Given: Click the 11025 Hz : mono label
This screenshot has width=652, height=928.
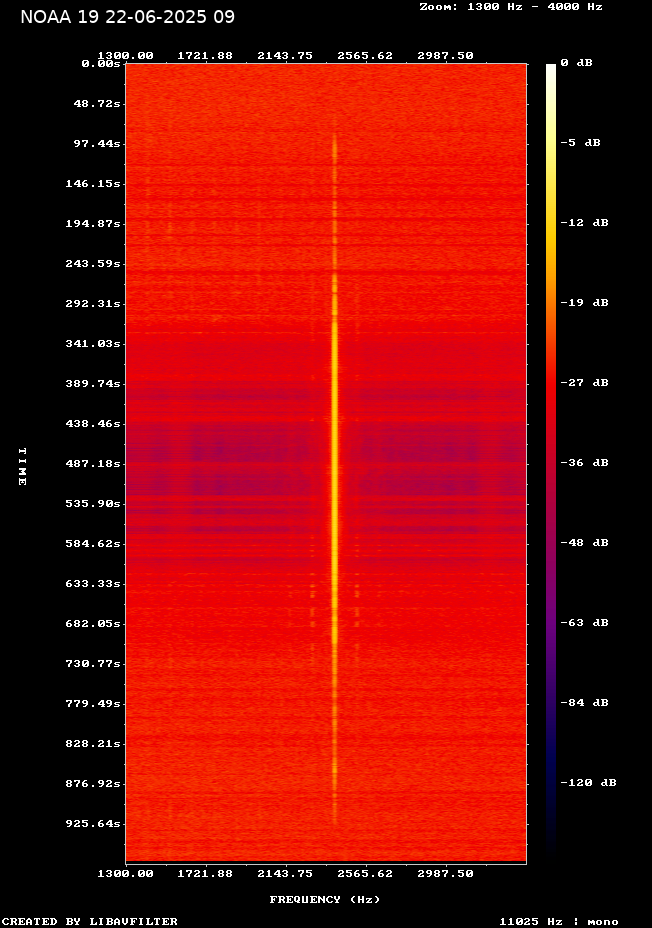Looking at the screenshot, I should click(558, 921).
